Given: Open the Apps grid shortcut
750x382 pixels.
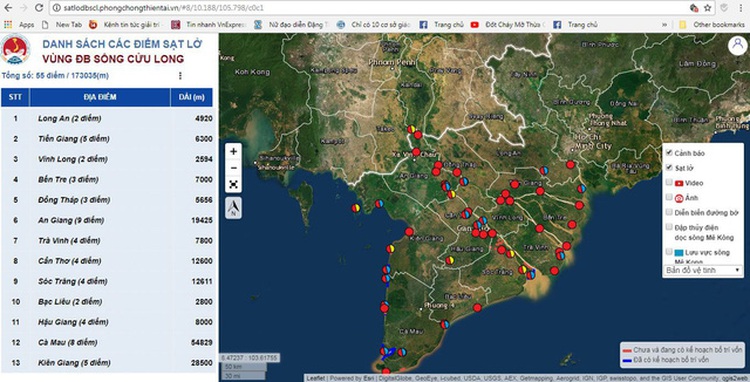Looking at the screenshot, I should point(19,24).
